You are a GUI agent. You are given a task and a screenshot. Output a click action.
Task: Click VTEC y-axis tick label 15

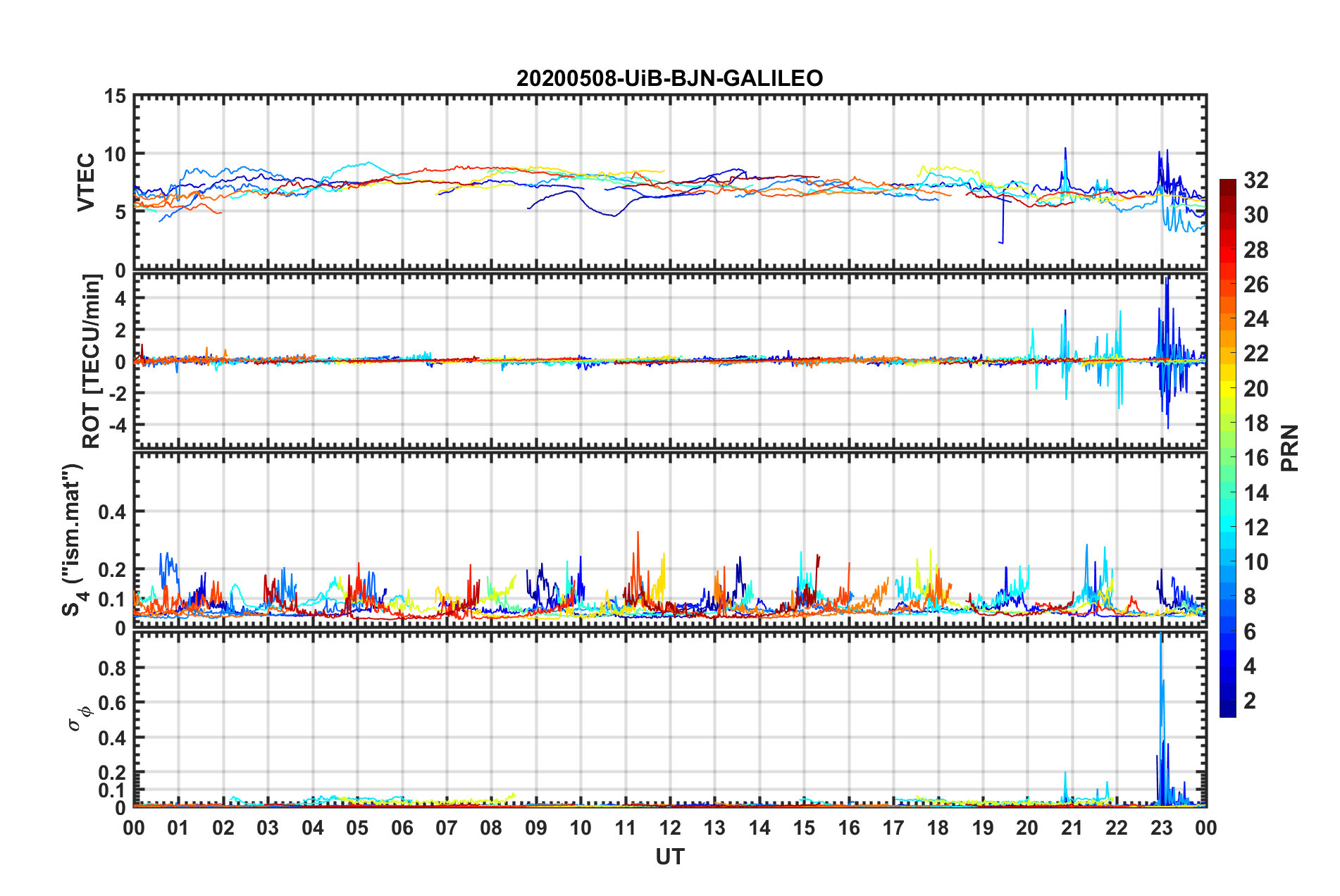[115, 97]
